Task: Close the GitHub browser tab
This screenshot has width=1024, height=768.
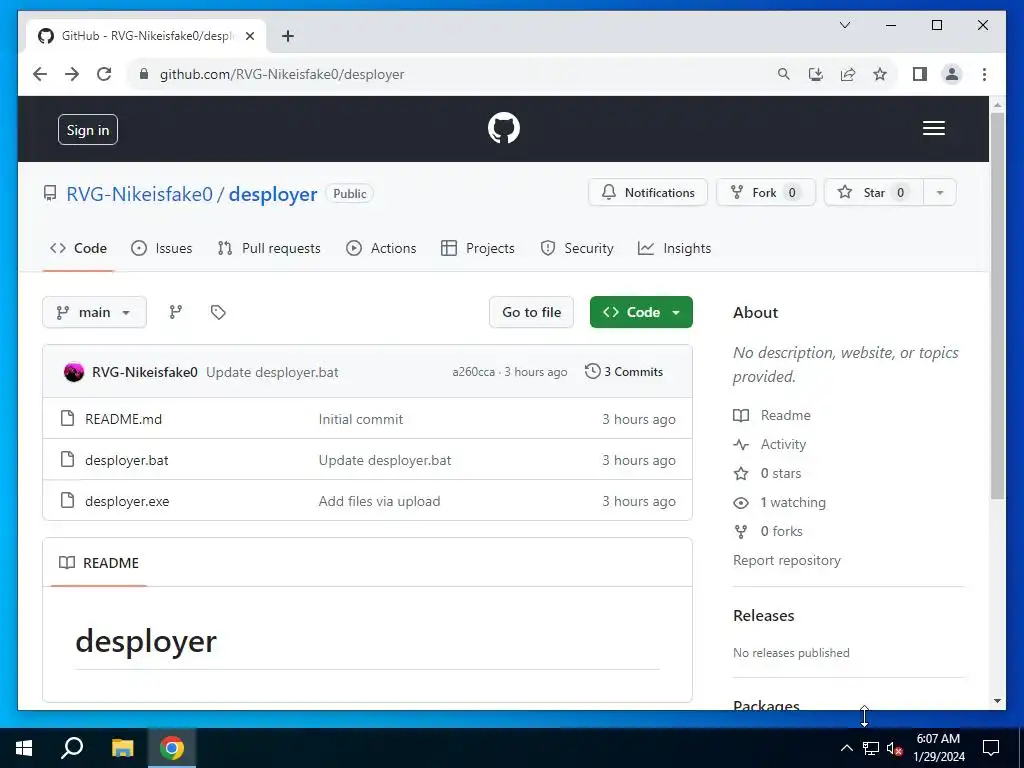Action: (x=249, y=36)
